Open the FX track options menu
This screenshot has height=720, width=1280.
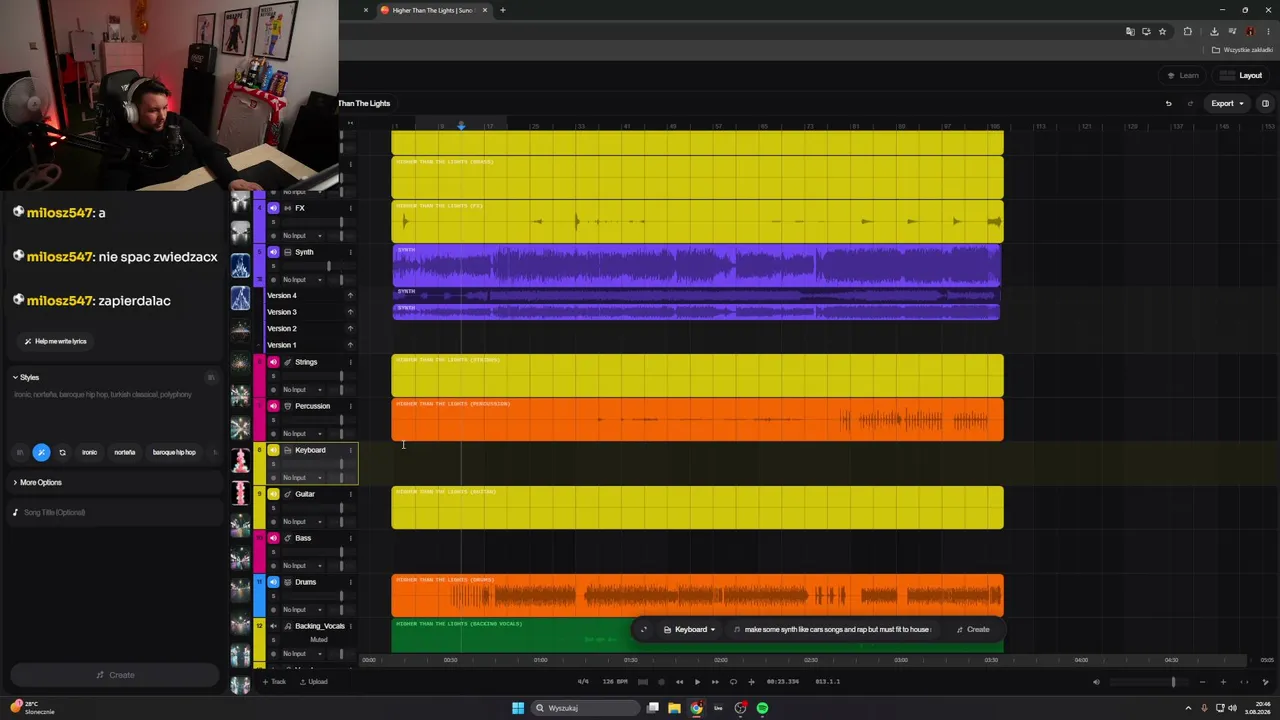click(x=350, y=208)
